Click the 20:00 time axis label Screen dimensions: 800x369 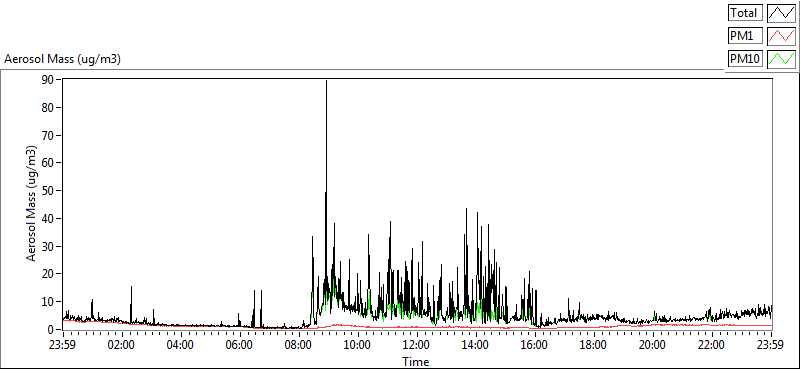[x=654, y=344]
